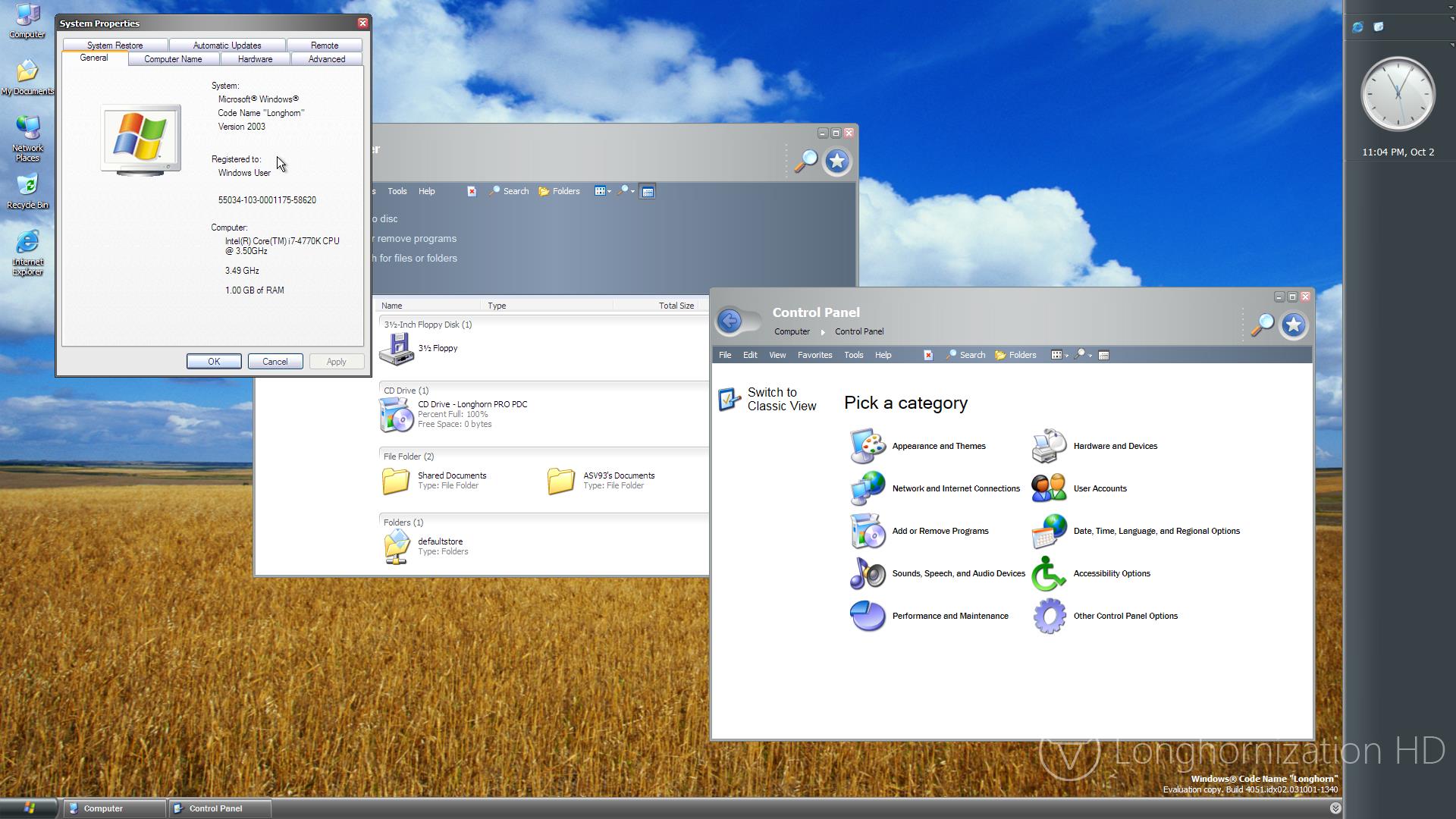Screen dimensions: 1456x819
Task: Click the Favorites star in Control Panel
Action: [1293, 325]
